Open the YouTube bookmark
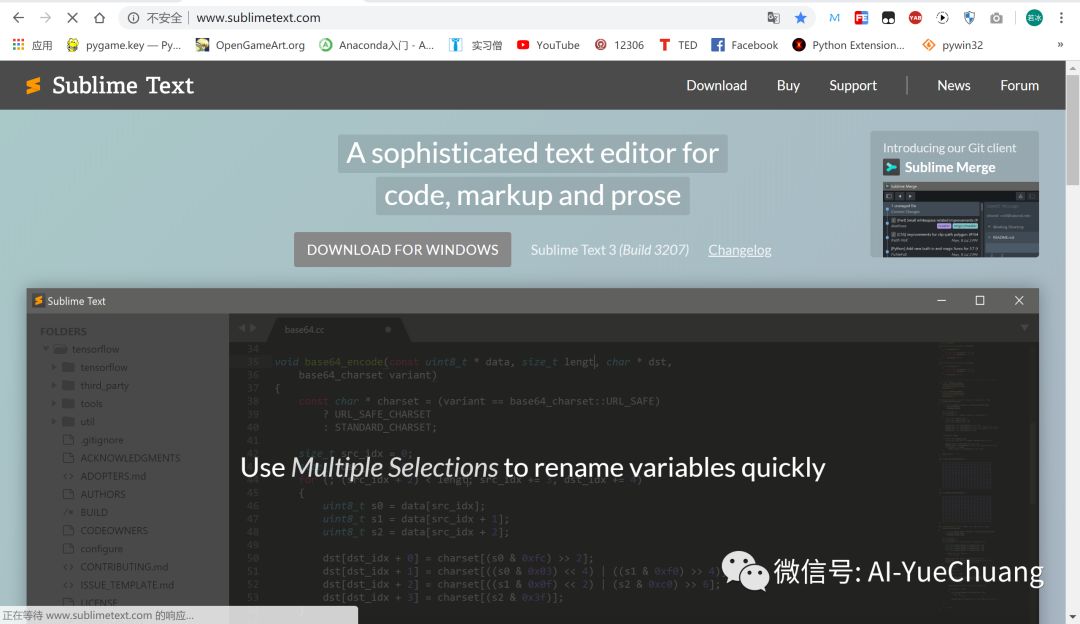This screenshot has width=1080, height=624. [548, 45]
